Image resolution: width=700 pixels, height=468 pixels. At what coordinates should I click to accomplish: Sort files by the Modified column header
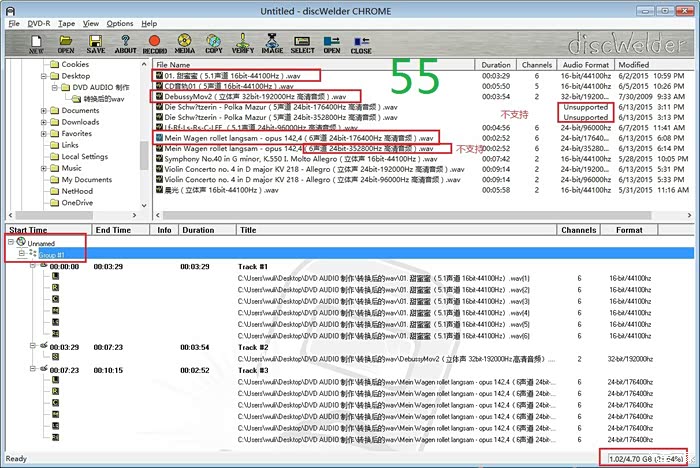tap(635, 64)
